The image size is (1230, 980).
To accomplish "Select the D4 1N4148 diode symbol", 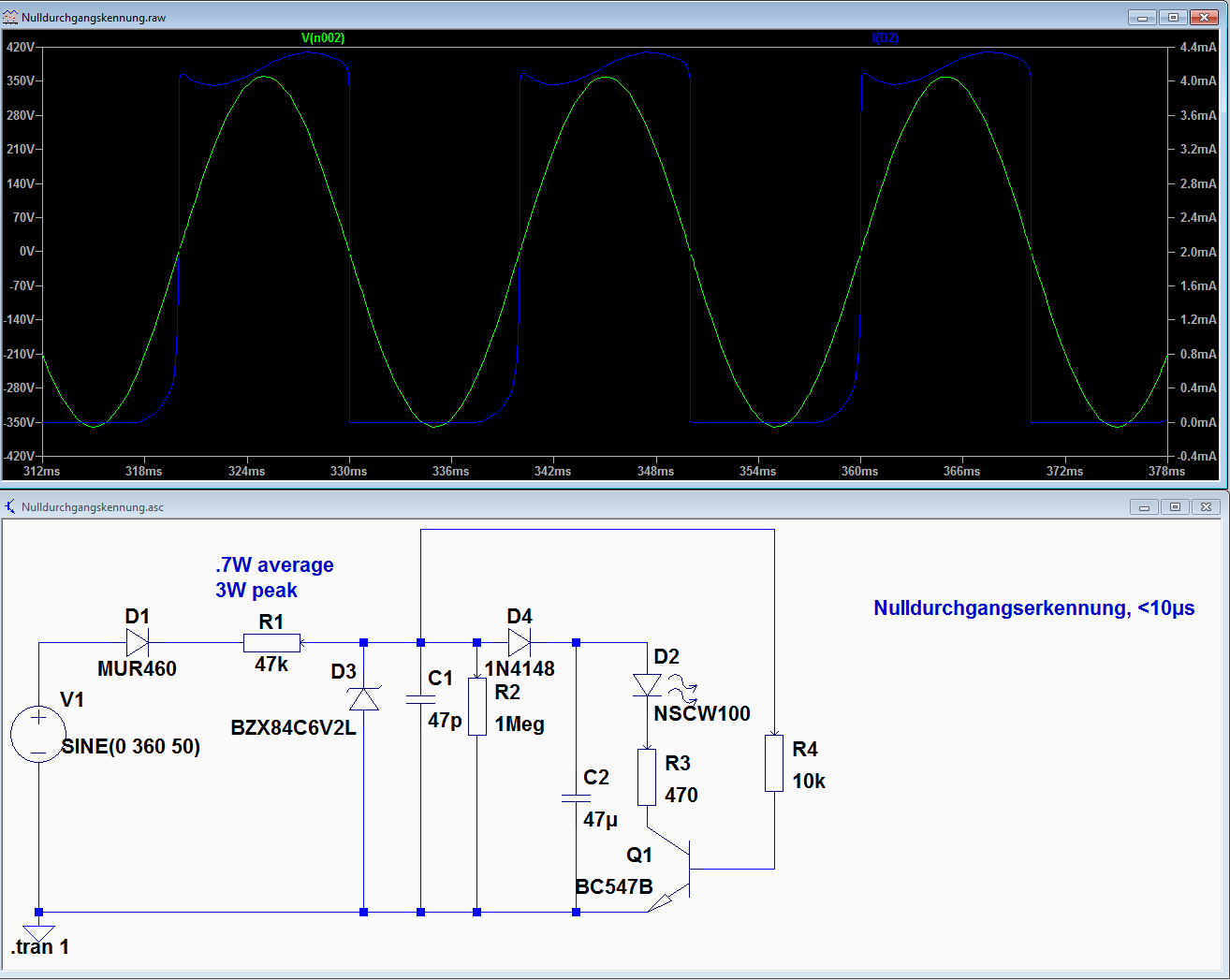I will [520, 642].
